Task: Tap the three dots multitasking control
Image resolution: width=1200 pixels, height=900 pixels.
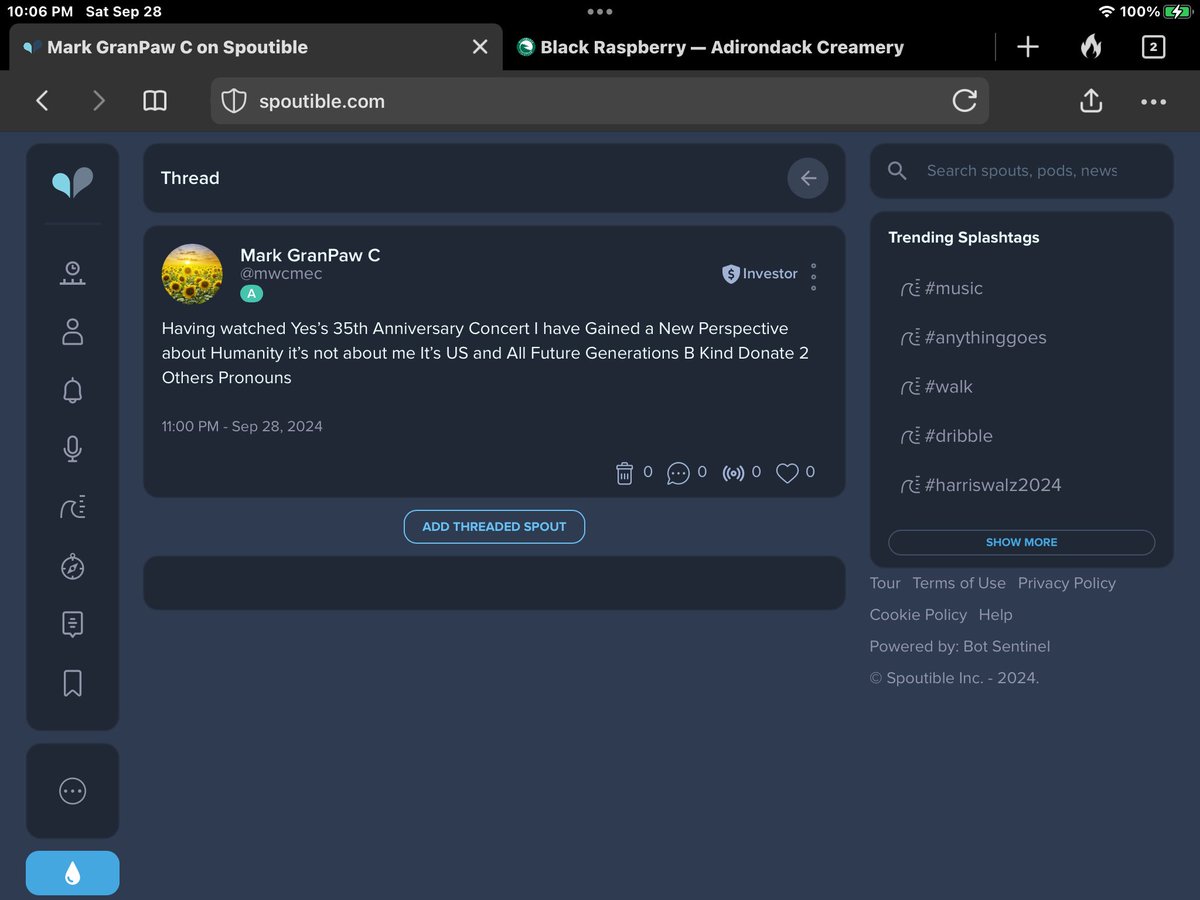Action: tap(600, 12)
